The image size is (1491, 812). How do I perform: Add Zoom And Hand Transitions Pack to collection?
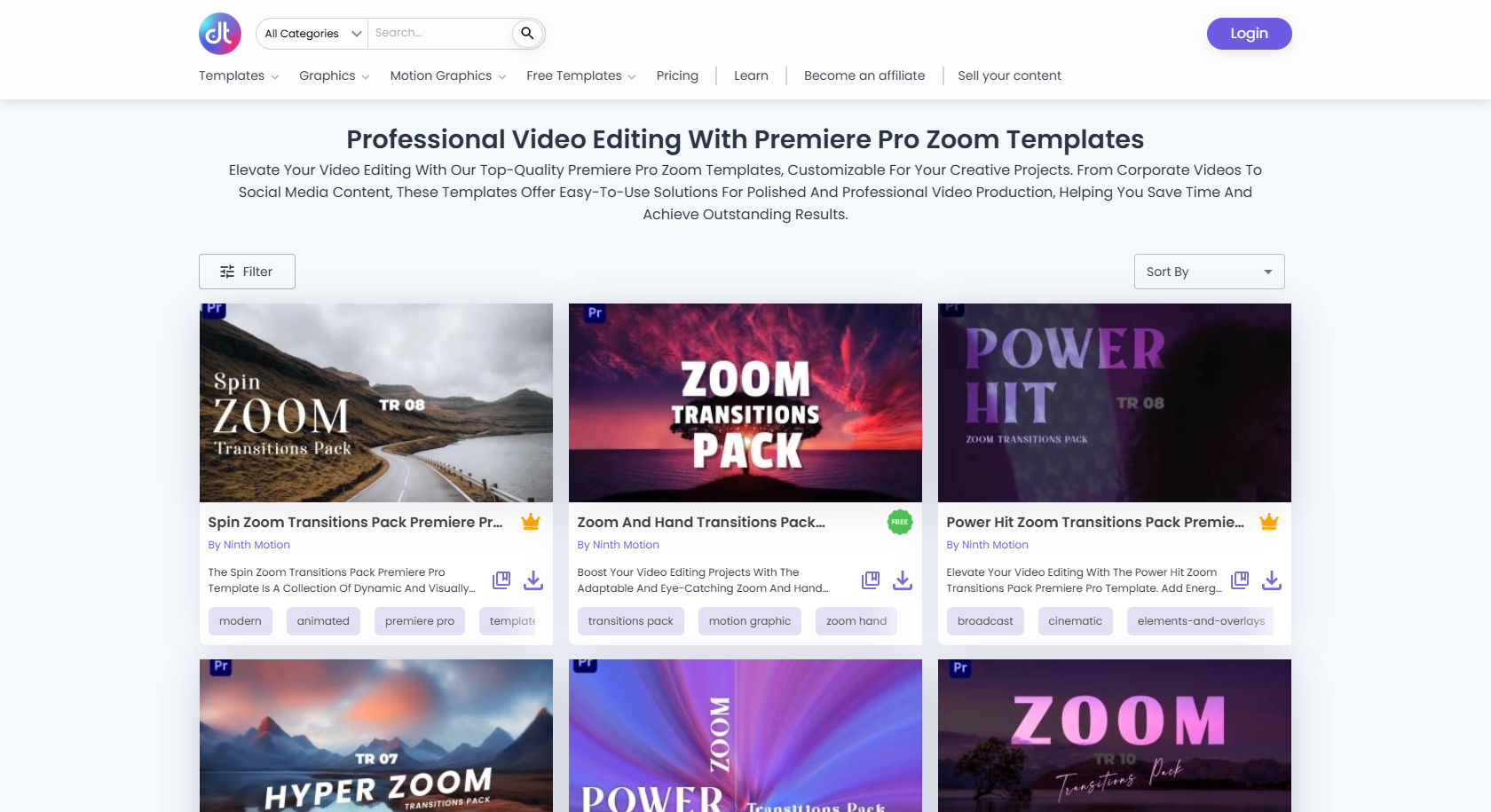coord(871,580)
